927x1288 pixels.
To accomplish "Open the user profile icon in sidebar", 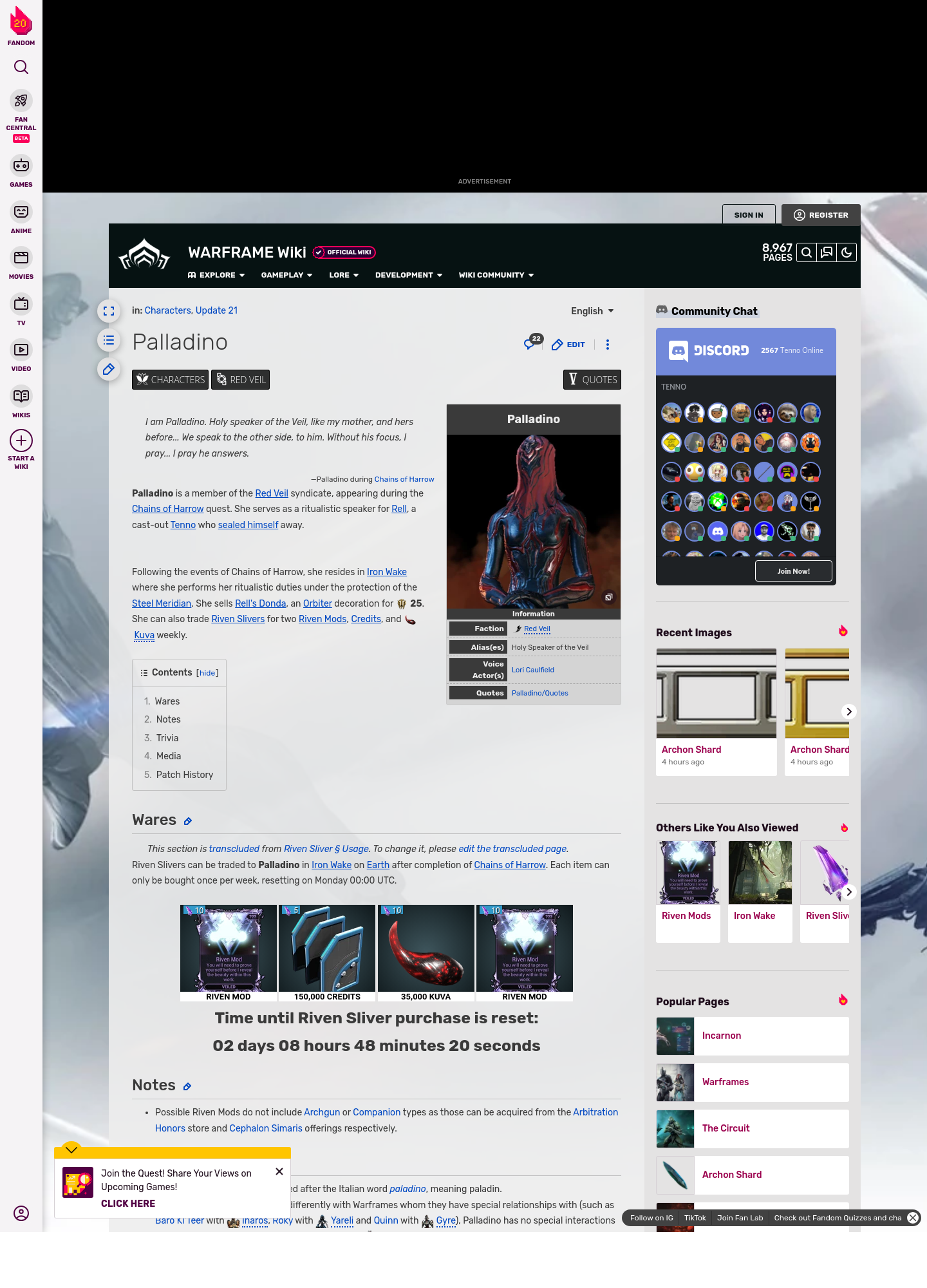I will coord(21,1213).
